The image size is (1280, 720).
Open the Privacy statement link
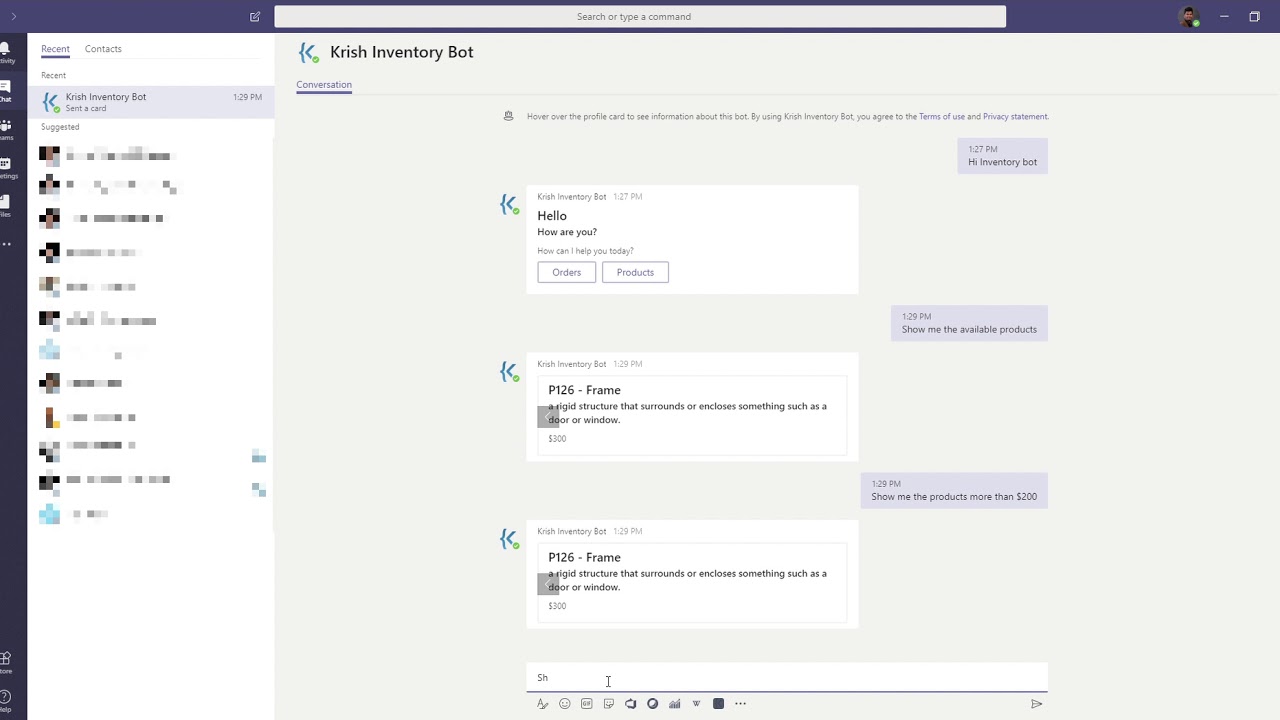coord(1015,117)
